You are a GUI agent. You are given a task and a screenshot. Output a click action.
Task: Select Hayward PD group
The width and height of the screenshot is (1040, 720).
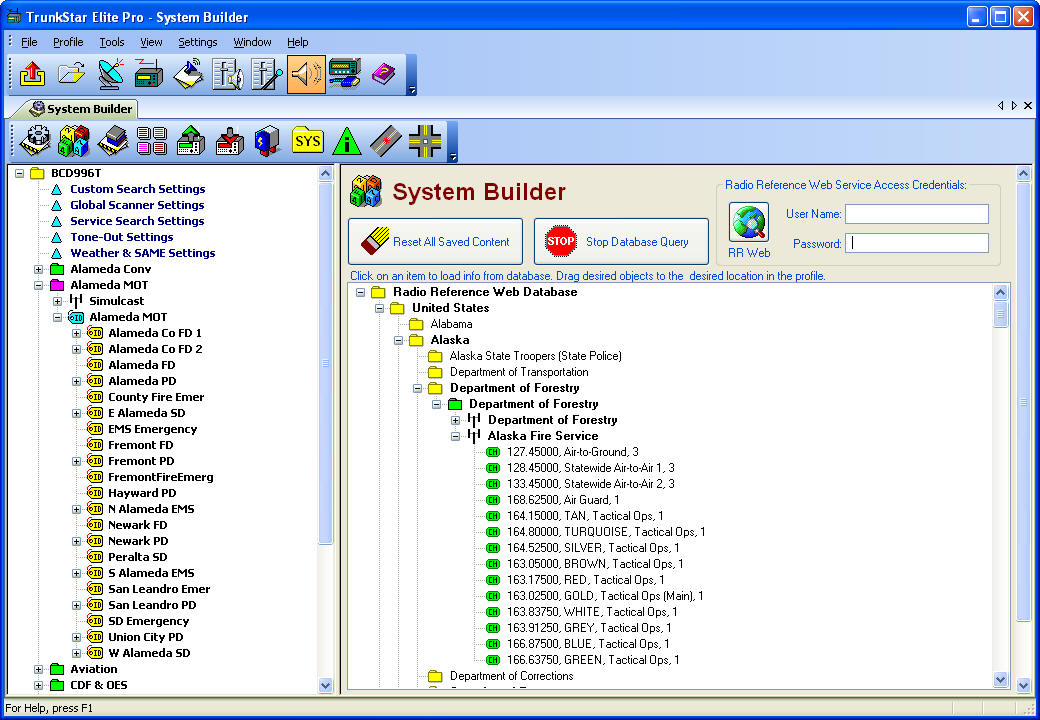click(142, 493)
